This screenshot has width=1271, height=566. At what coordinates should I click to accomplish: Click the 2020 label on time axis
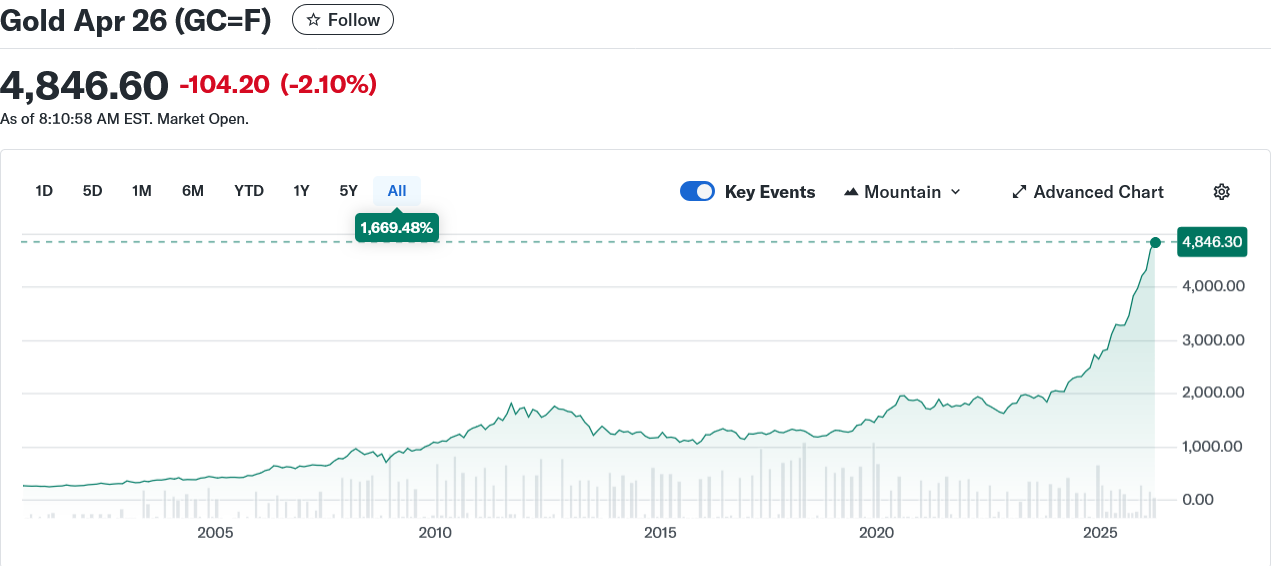pos(876,533)
